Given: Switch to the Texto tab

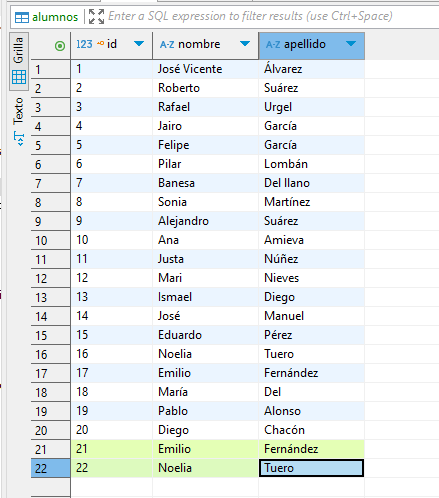Looking at the screenshot, I should pyautogui.click(x=19, y=121).
